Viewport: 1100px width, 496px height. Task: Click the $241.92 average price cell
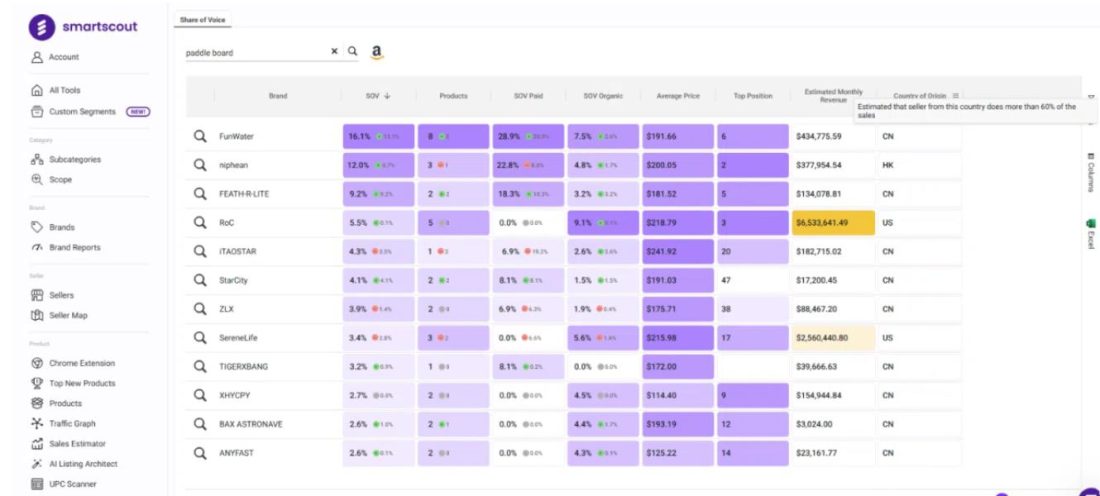click(x=678, y=251)
